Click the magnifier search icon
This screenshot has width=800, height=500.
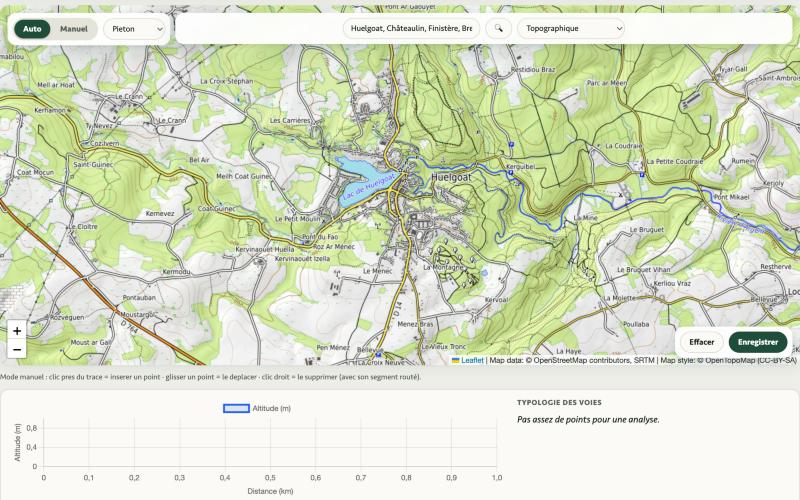(498, 29)
